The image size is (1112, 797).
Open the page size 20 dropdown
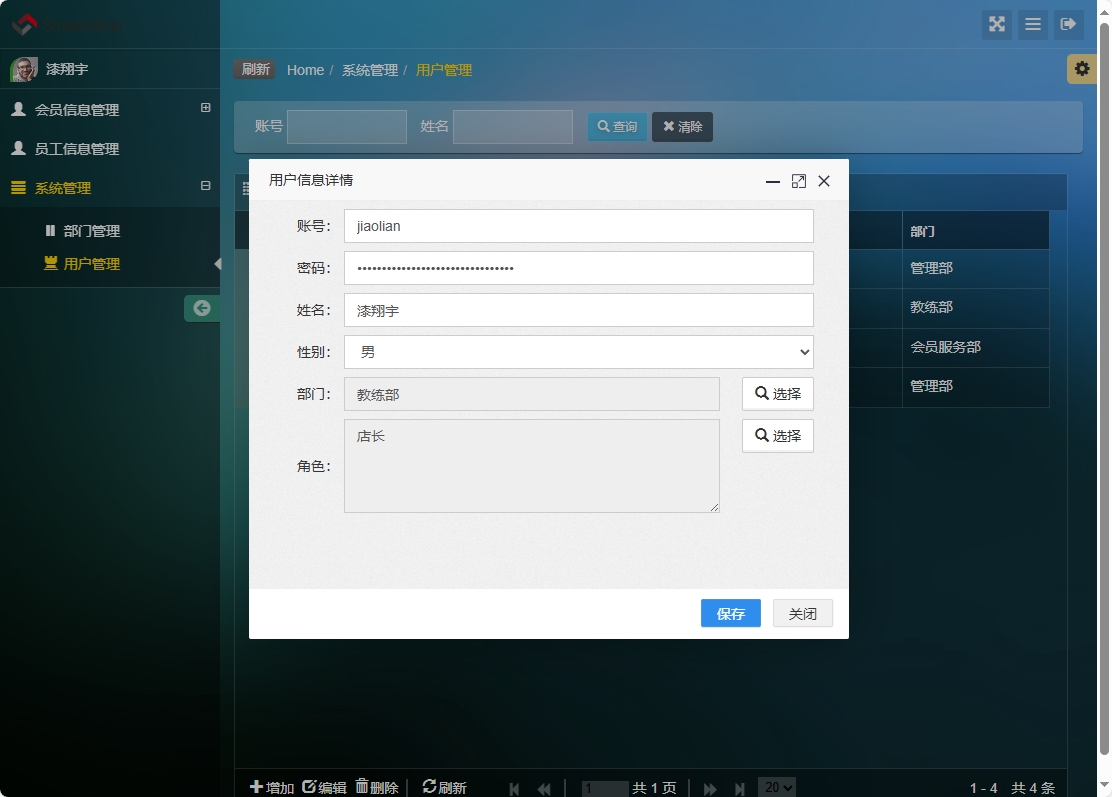point(776,787)
